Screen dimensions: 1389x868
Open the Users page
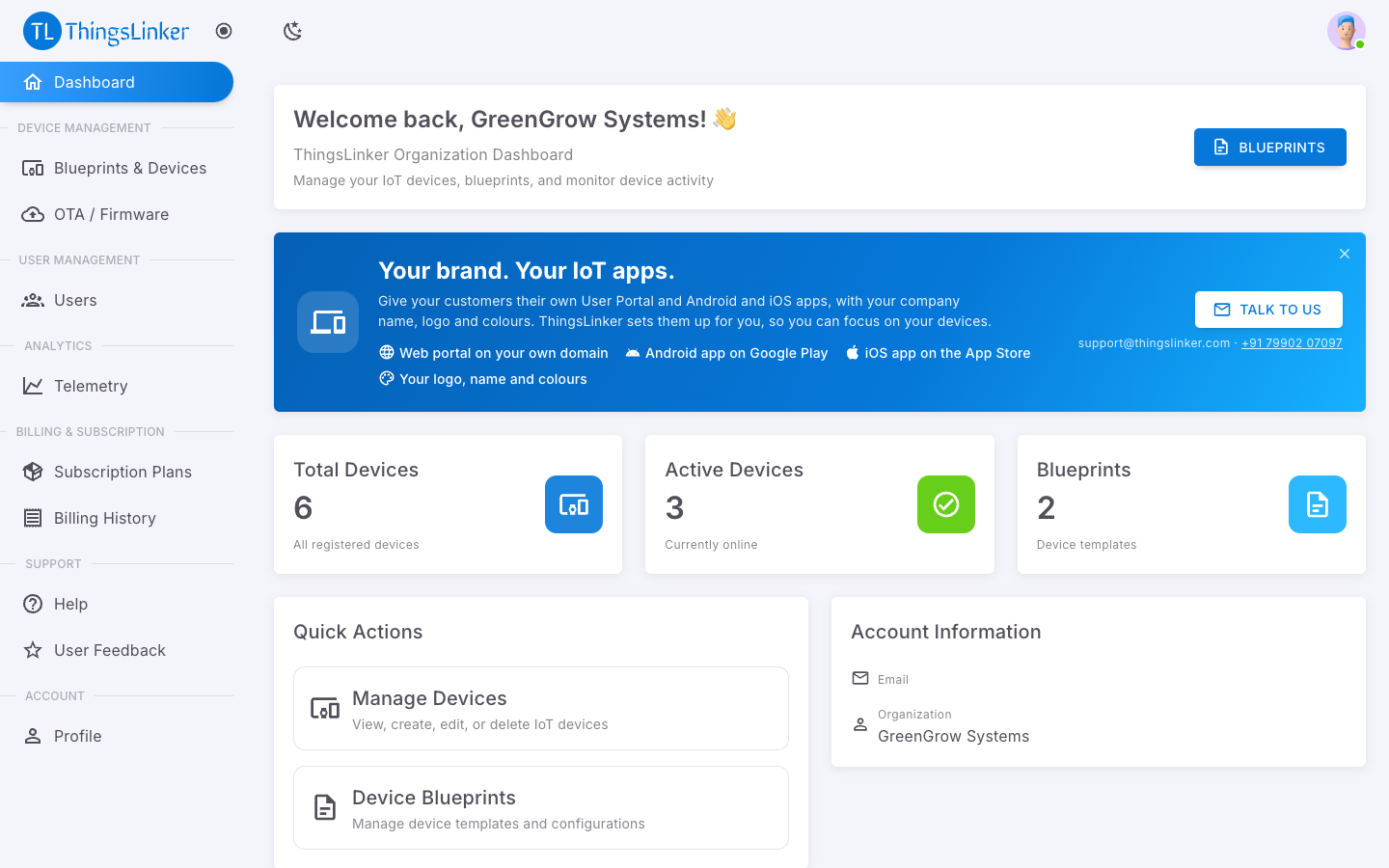[x=117, y=300]
